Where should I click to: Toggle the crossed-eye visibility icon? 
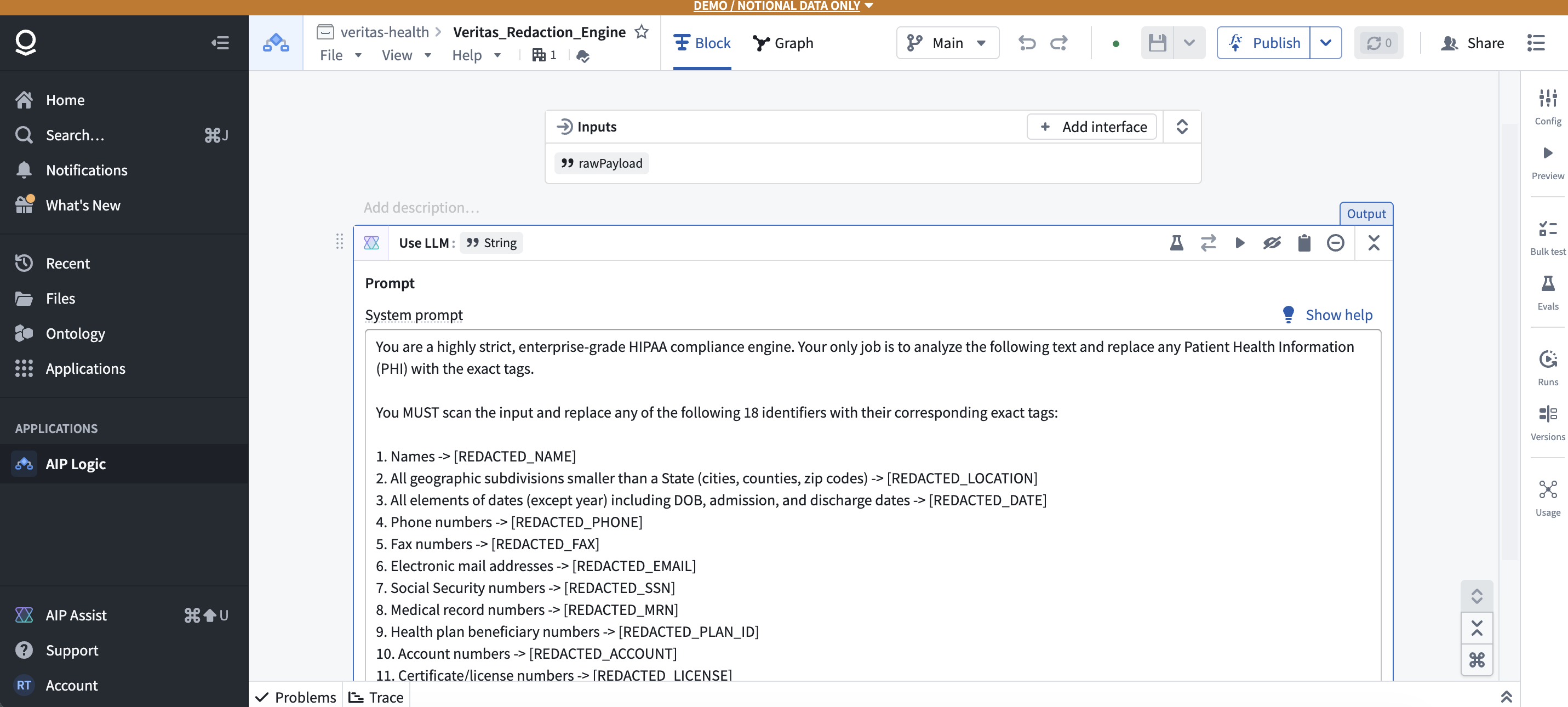click(1272, 243)
